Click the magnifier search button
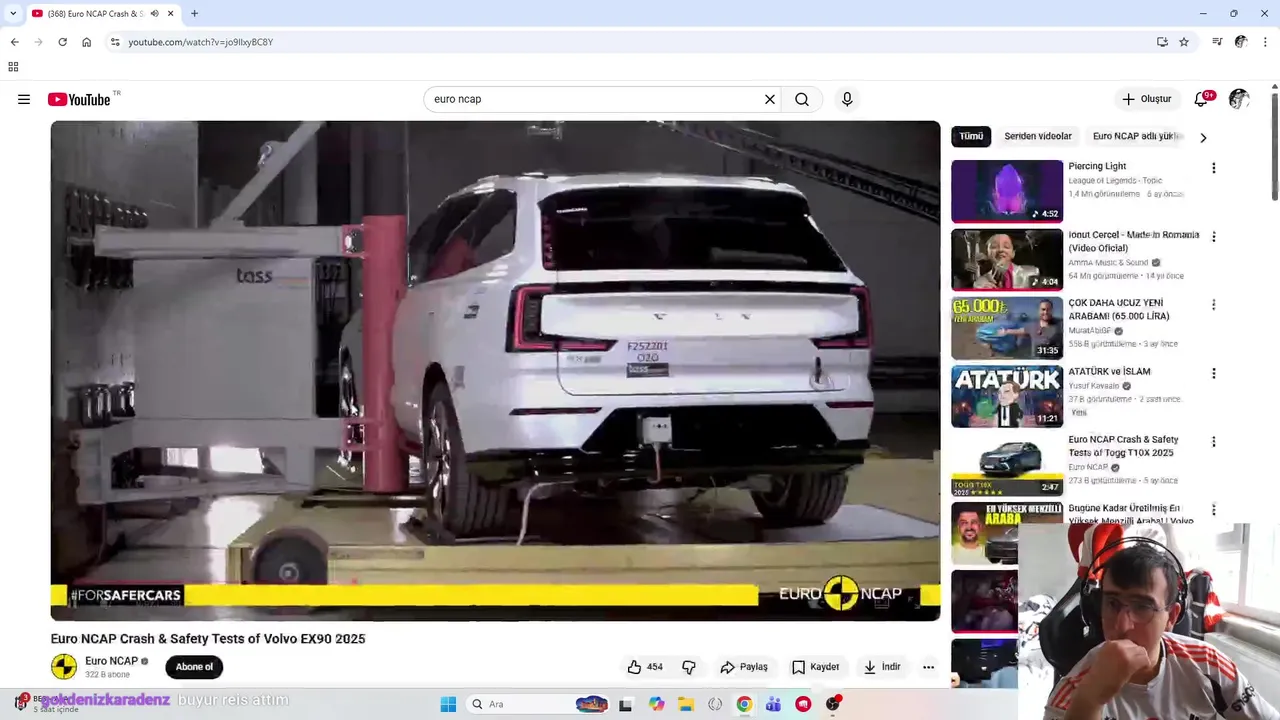Image resolution: width=1280 pixels, height=720 pixels. pyautogui.click(x=802, y=99)
